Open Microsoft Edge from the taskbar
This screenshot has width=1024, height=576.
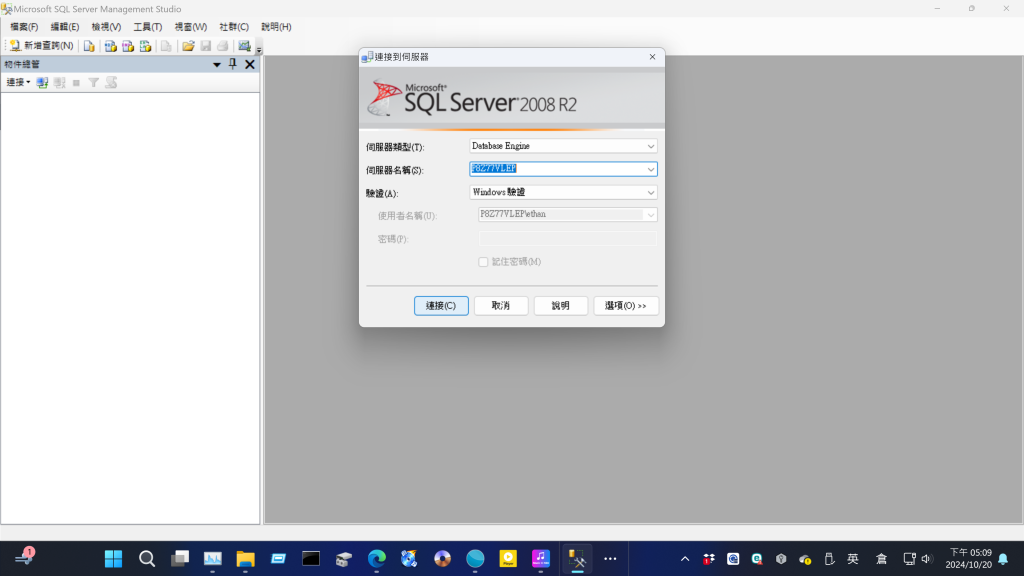click(x=376, y=559)
